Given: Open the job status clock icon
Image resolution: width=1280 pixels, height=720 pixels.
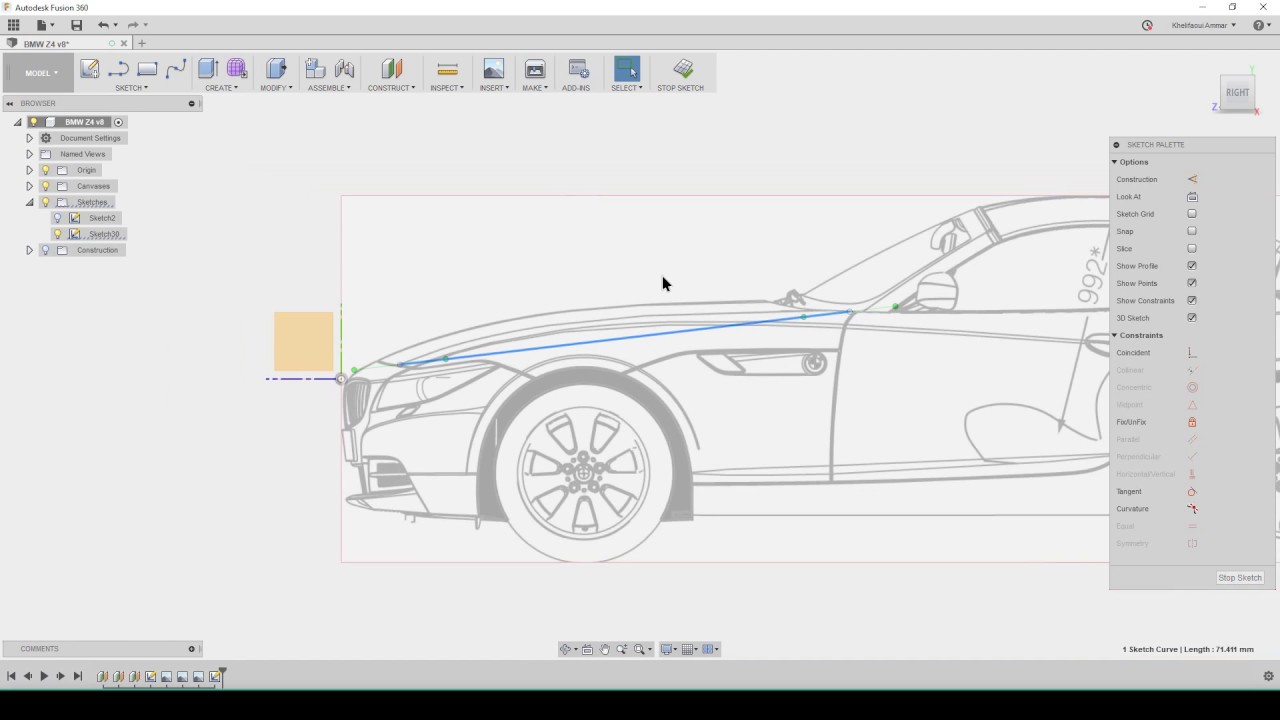Looking at the screenshot, I should (1147, 25).
